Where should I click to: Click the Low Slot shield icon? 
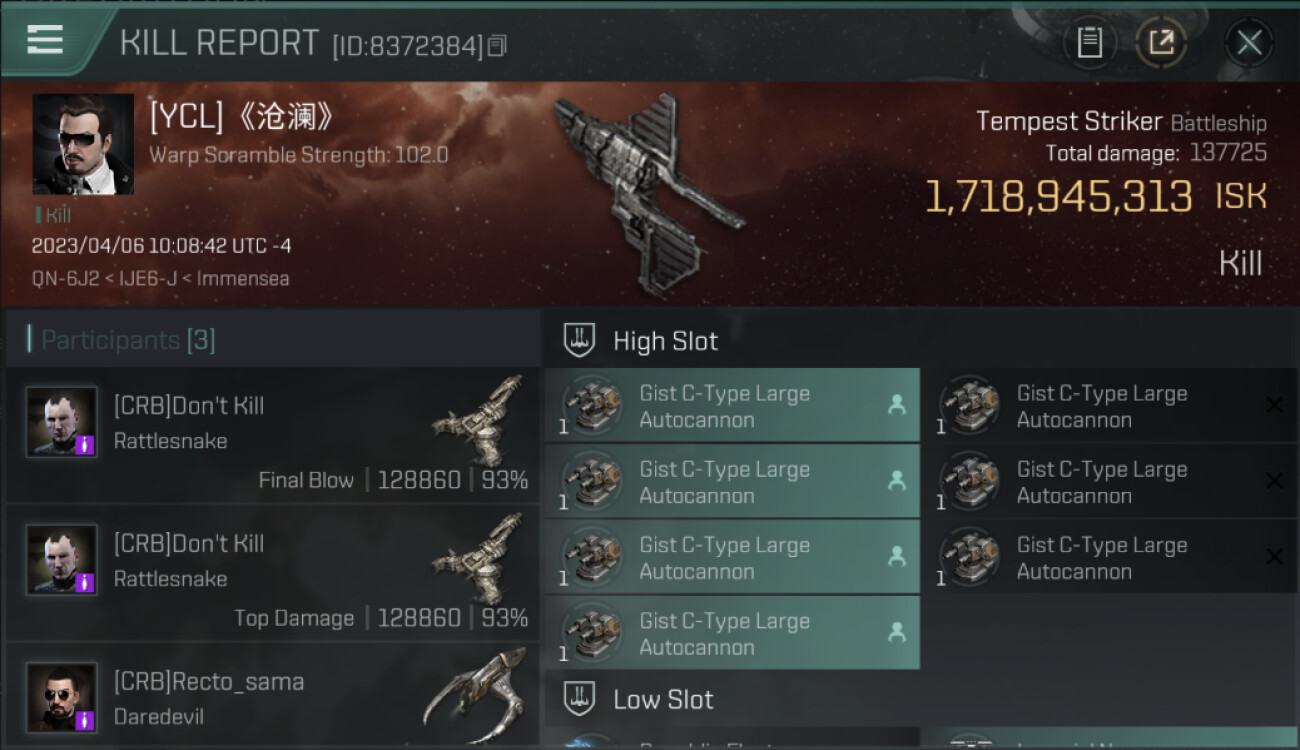[579, 699]
